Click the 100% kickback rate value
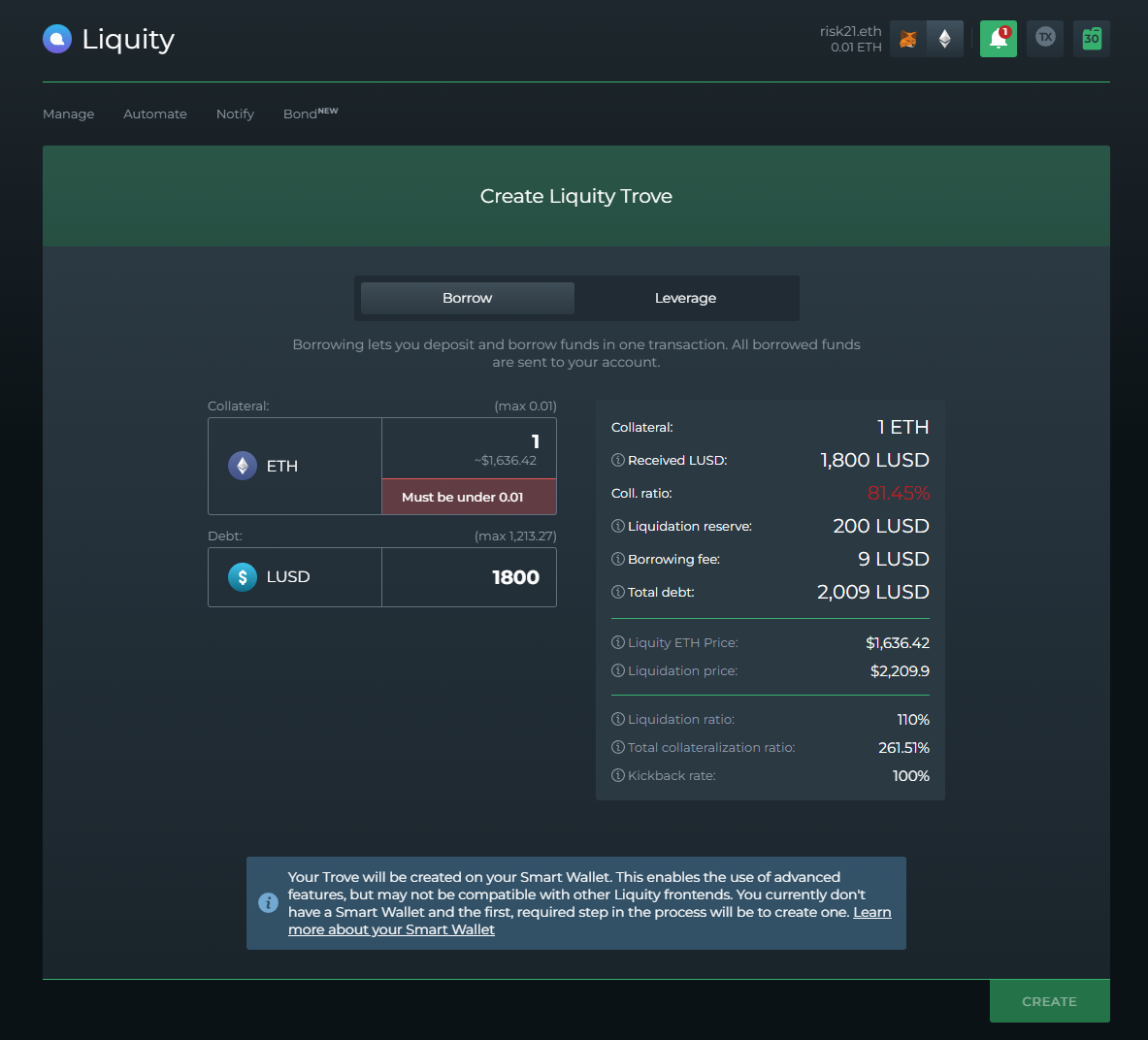 pyautogui.click(x=911, y=776)
